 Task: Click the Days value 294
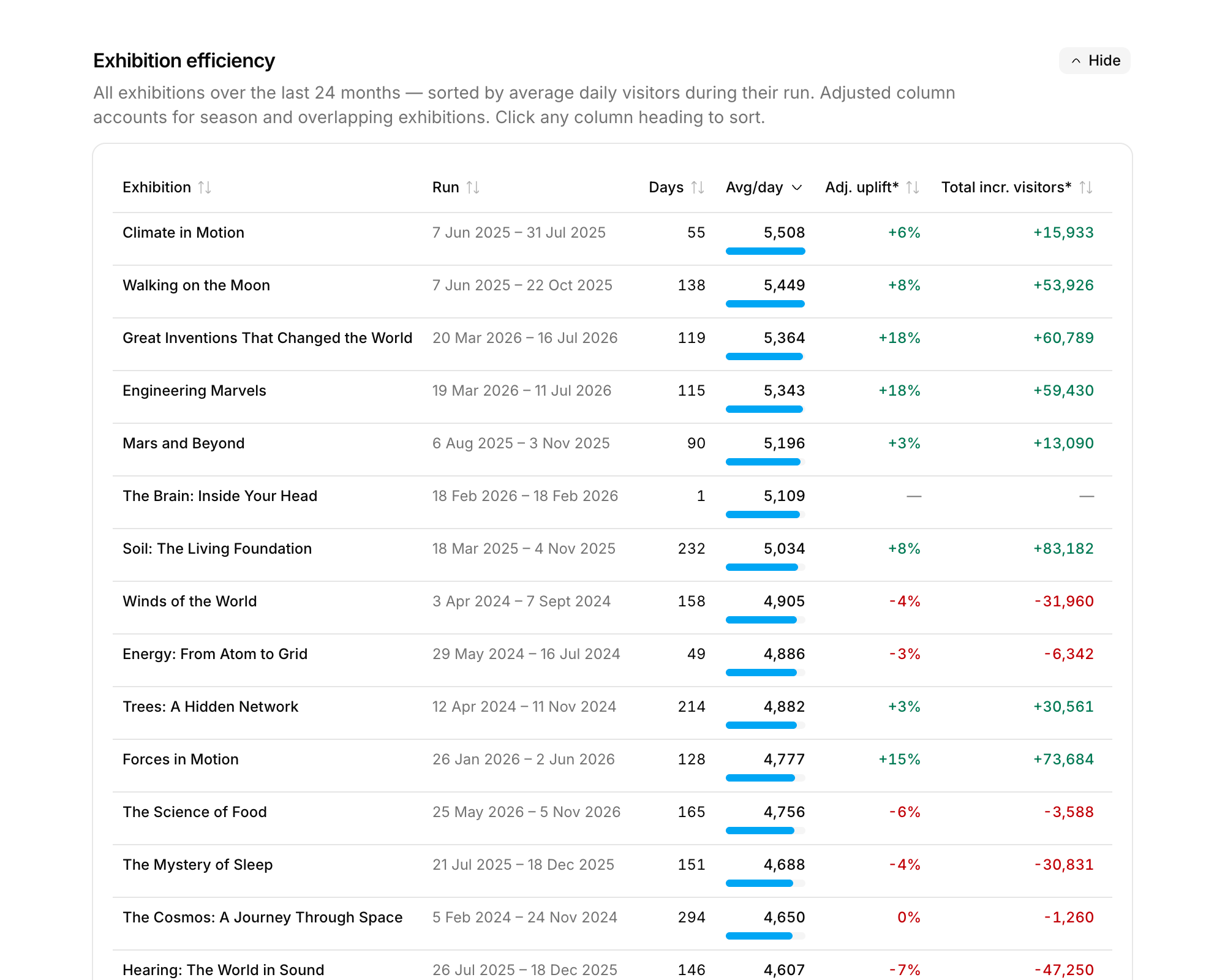pyautogui.click(x=692, y=918)
